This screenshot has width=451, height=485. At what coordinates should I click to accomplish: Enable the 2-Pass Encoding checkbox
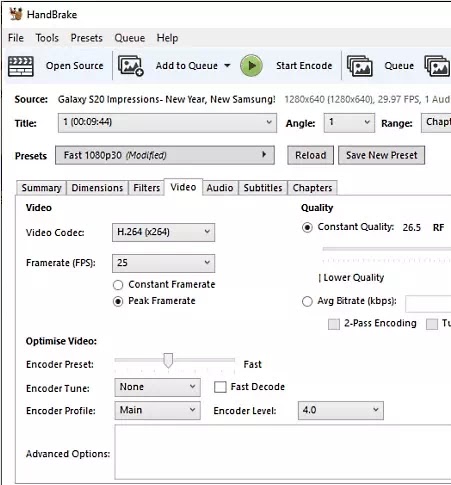[x=334, y=324]
